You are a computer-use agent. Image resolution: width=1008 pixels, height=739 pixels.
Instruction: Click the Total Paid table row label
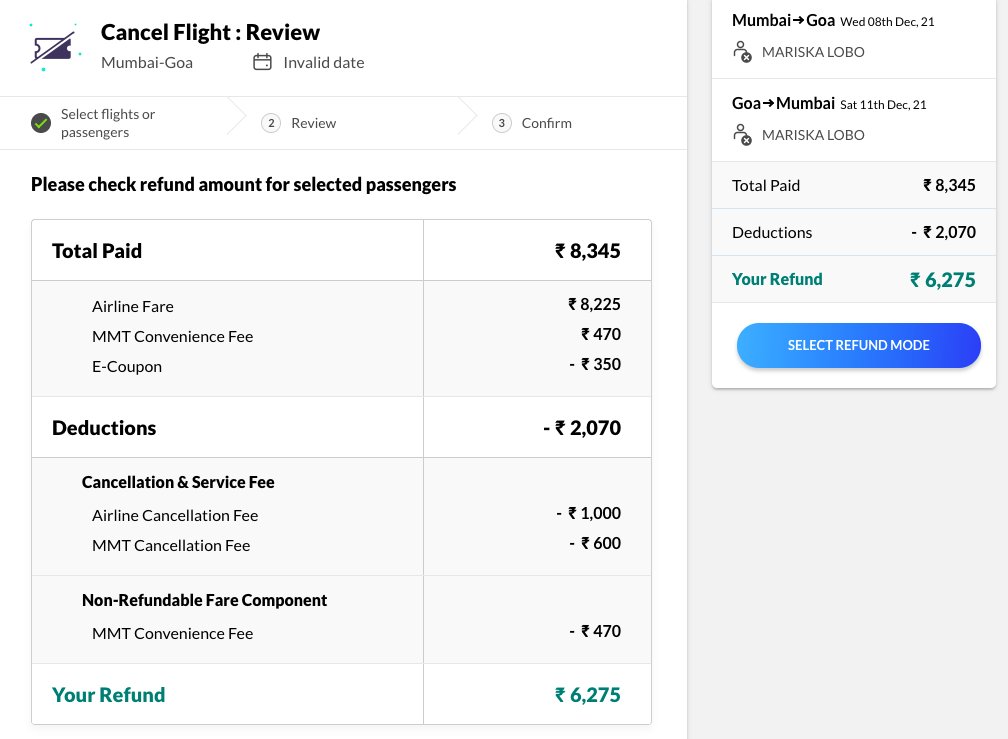[97, 251]
